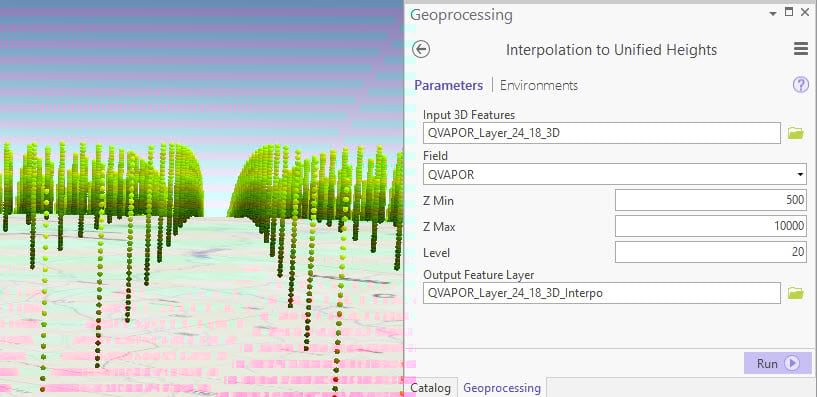Click the Output Feature Layer text box

(x=602, y=293)
